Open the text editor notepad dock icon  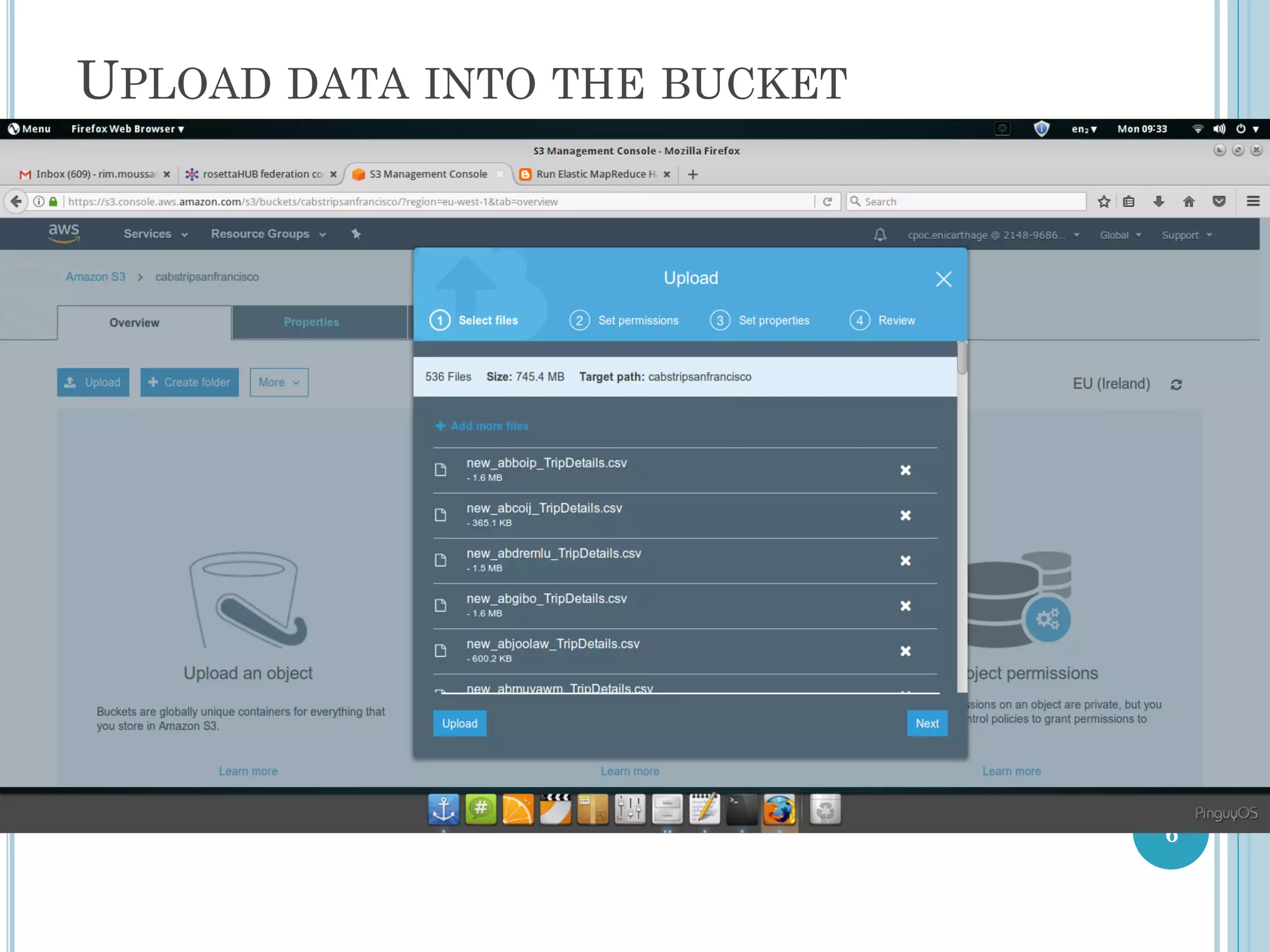coord(704,809)
